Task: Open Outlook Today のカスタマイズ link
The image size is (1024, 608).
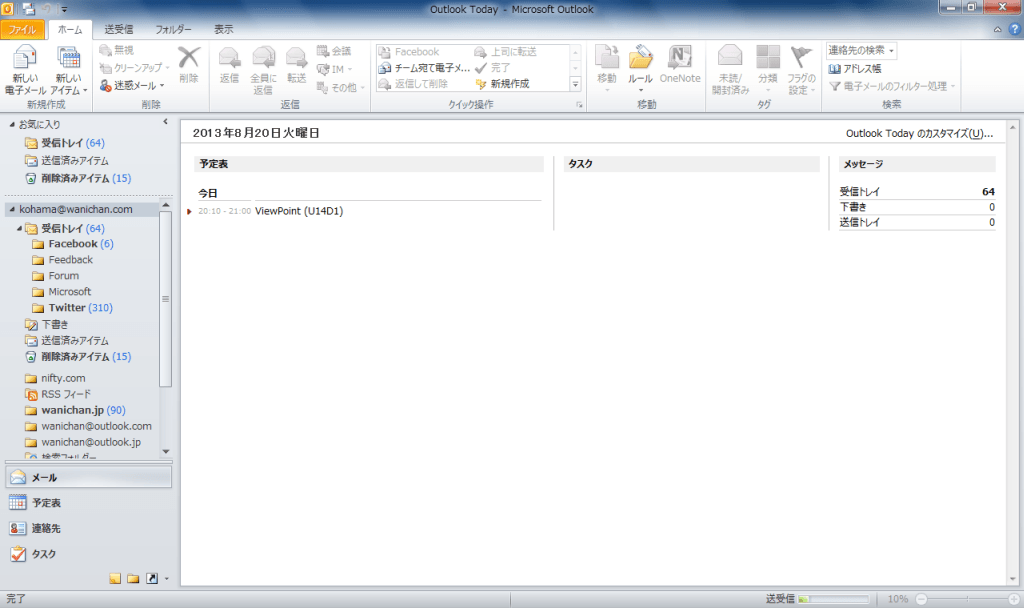Action: (x=919, y=133)
